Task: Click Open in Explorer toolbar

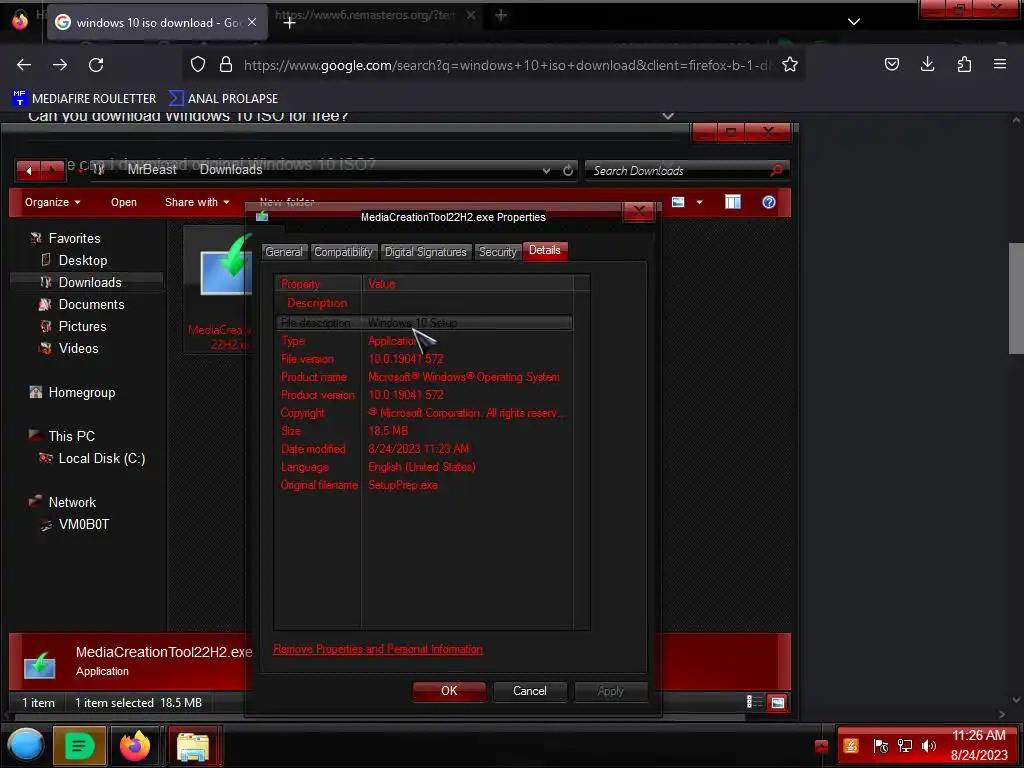Action: coord(123,202)
